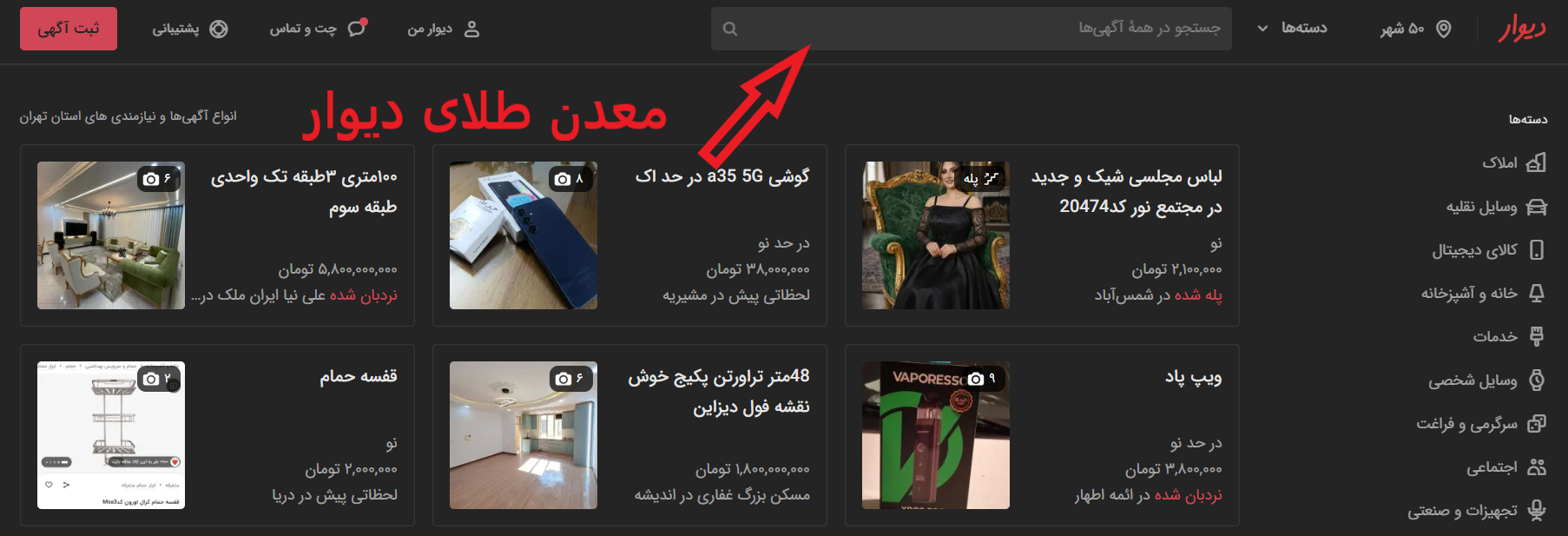Select the vehicles (وسایل نقلیه) car icon
1568x536 pixels.
click(x=1536, y=207)
